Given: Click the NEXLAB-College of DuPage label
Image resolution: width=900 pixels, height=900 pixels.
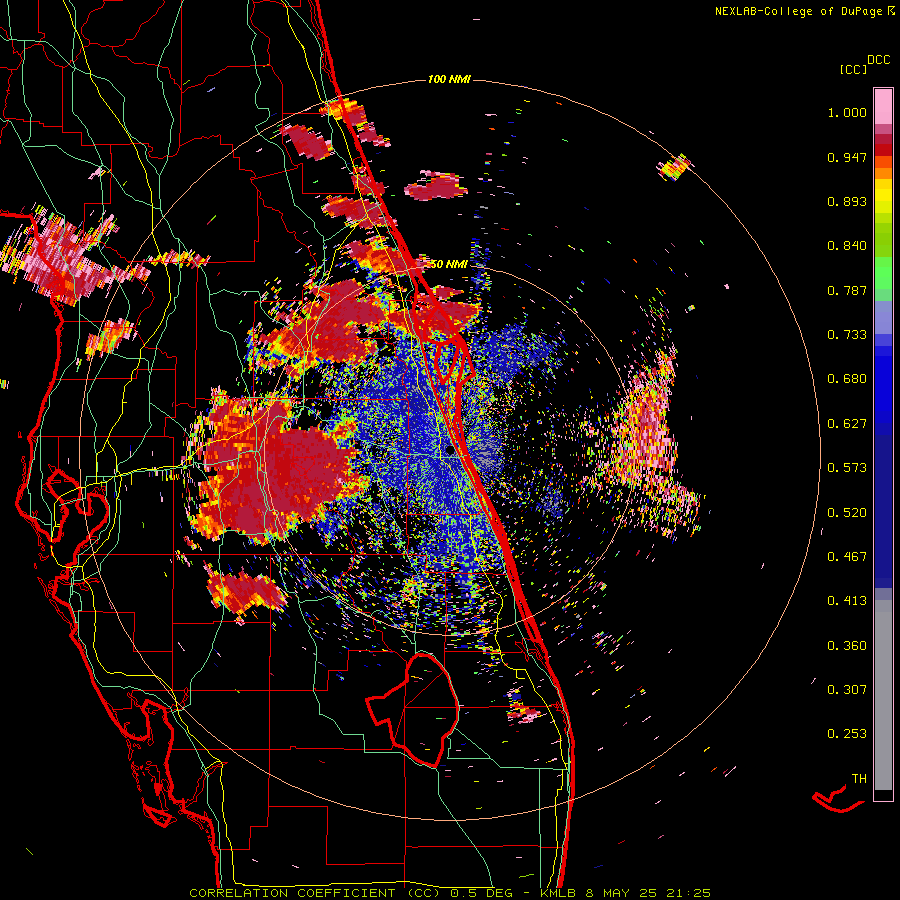Looking at the screenshot, I should coord(804,11).
